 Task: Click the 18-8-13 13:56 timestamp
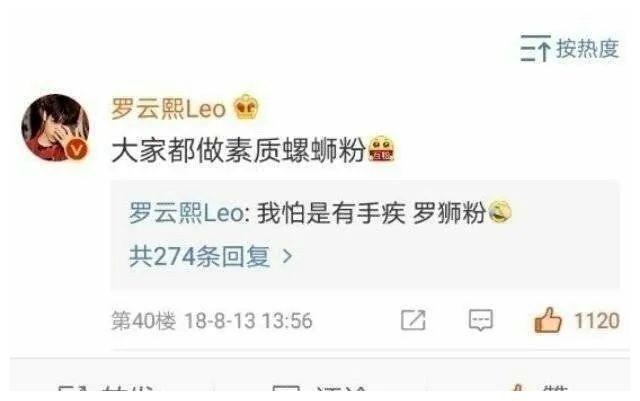coord(249,321)
